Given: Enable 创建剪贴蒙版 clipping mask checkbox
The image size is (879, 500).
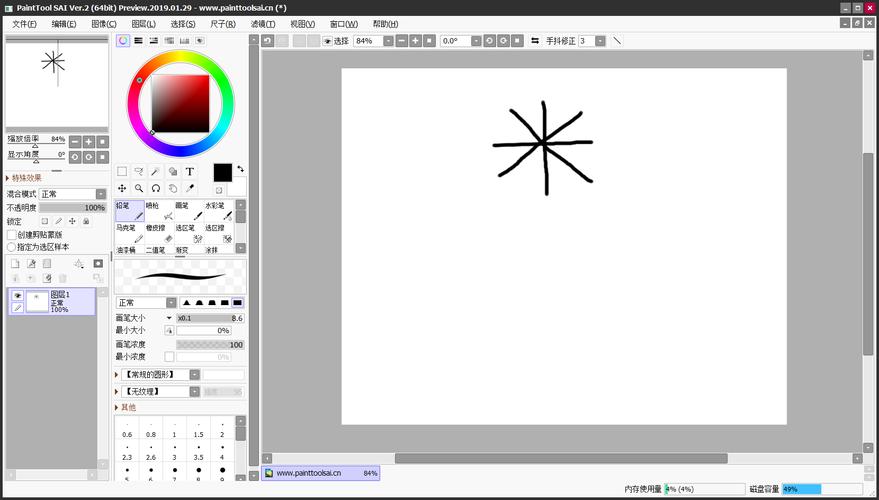Looking at the screenshot, I should coord(12,234).
